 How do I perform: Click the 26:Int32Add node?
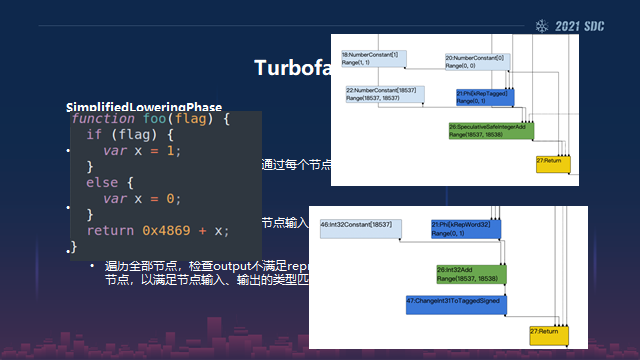471,274
